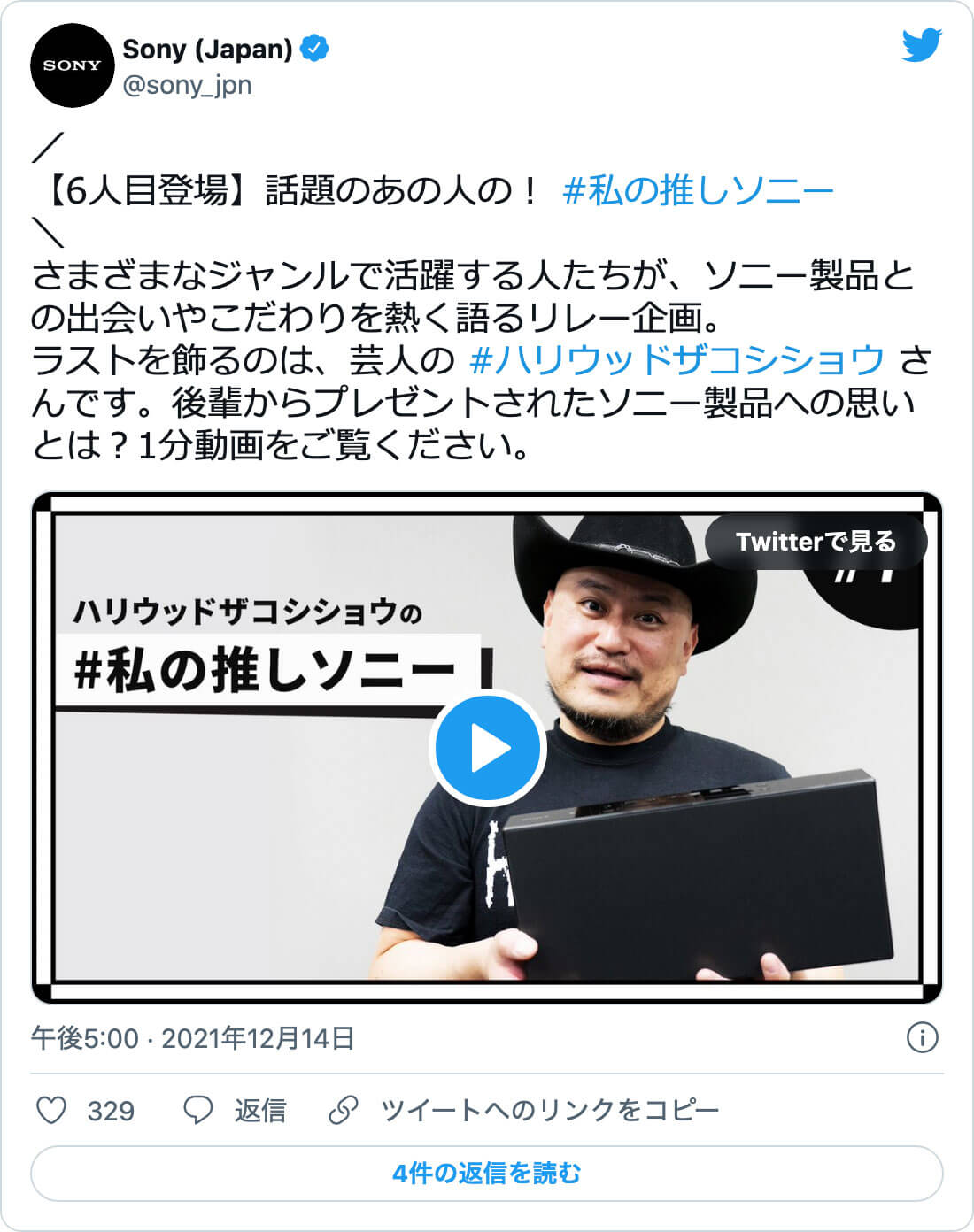The width and height of the screenshot is (974, 1232).
Task: Click the '返信' reply text
Action: (260, 1110)
